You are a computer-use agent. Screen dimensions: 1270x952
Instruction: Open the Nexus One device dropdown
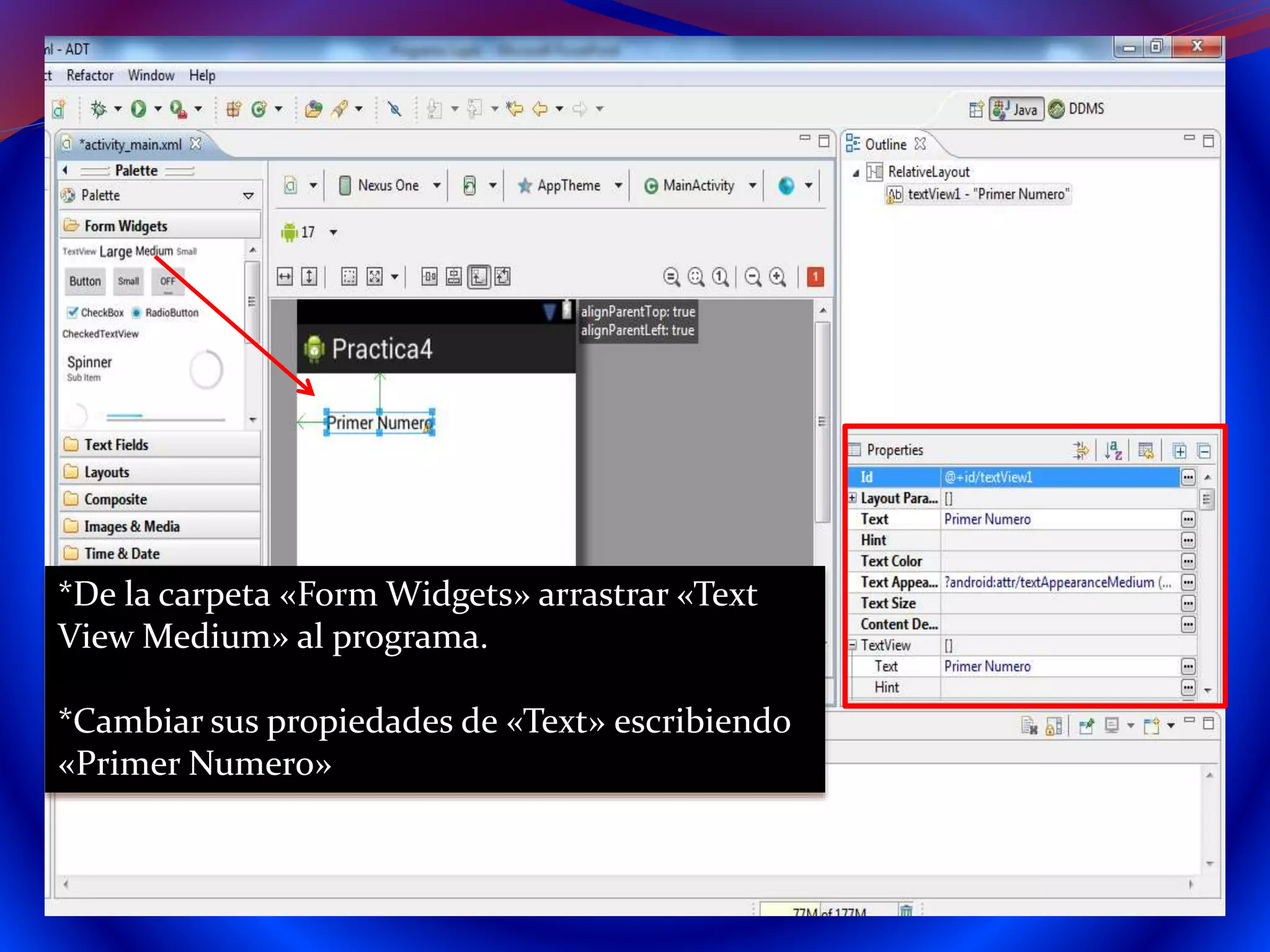tap(437, 185)
